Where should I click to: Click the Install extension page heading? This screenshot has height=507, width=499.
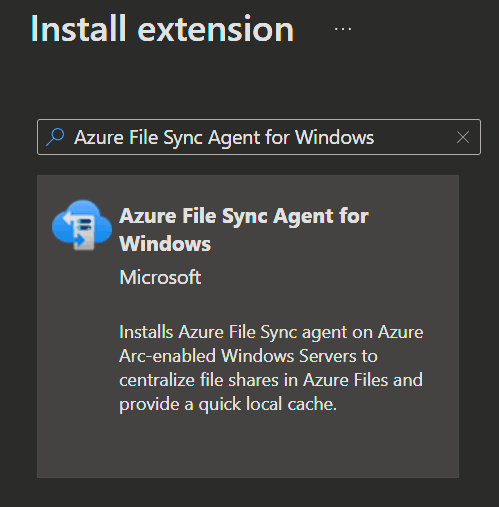click(162, 29)
